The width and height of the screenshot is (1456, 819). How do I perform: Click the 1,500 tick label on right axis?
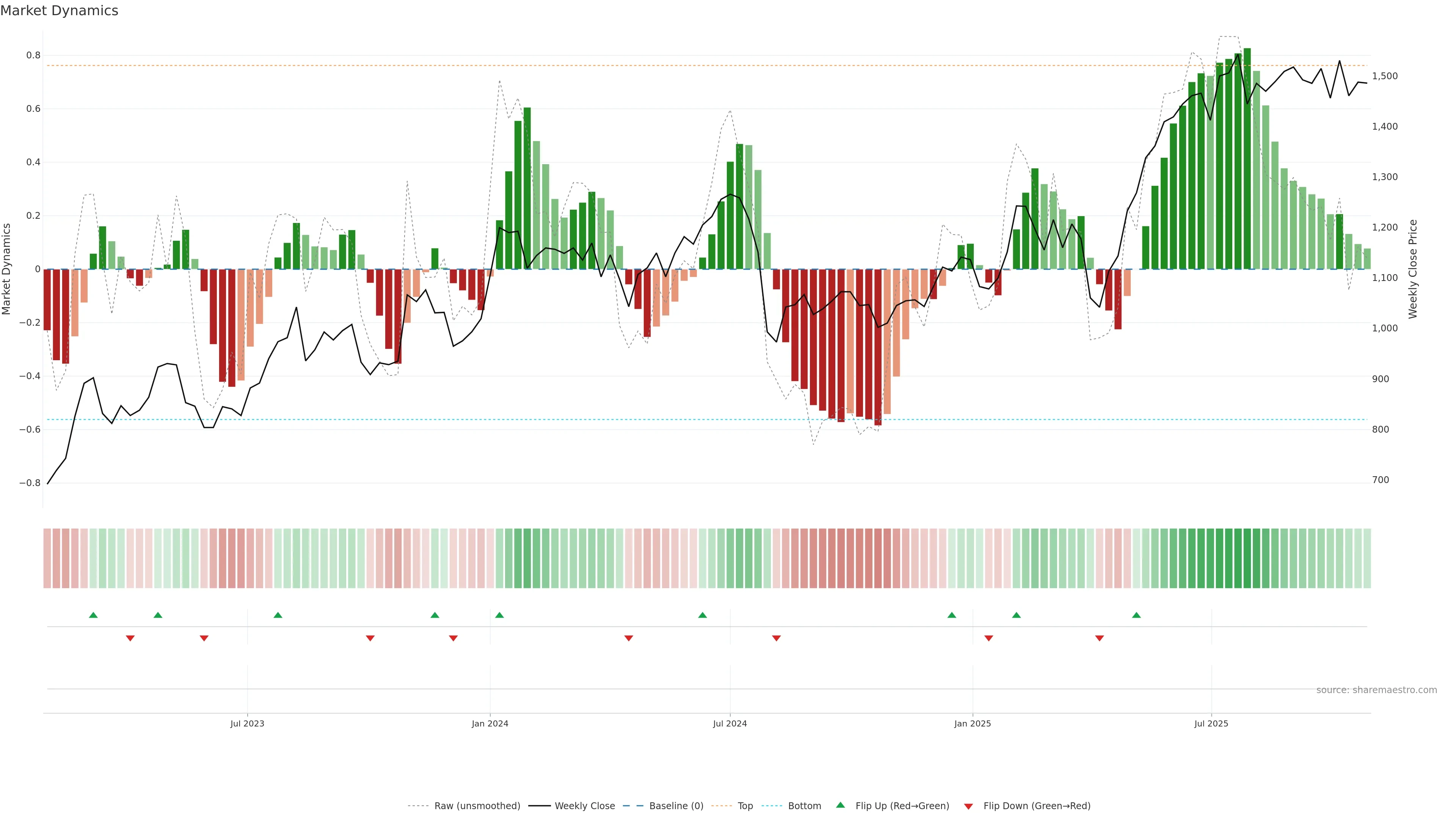click(x=1384, y=76)
